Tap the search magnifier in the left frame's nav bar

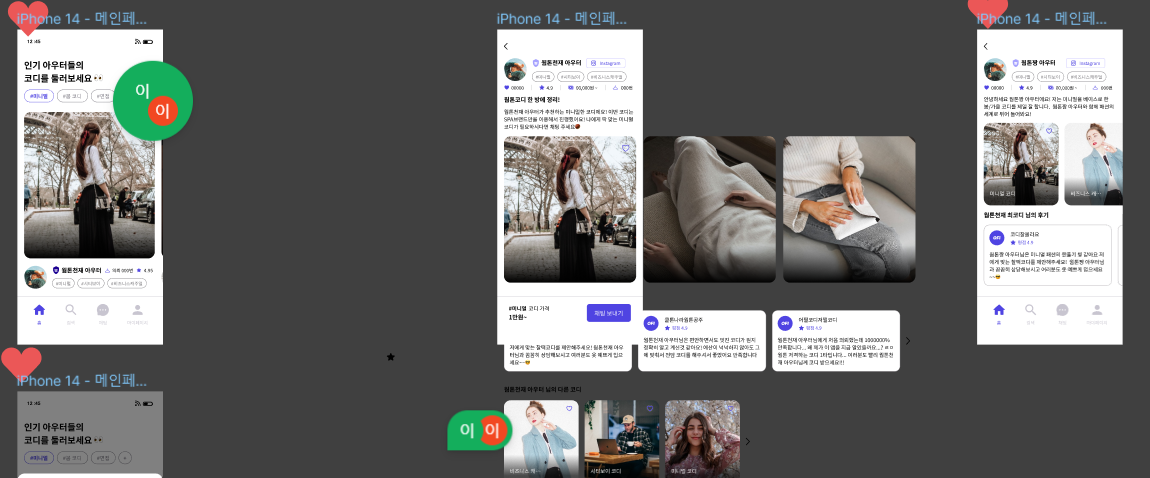[x=70, y=310]
